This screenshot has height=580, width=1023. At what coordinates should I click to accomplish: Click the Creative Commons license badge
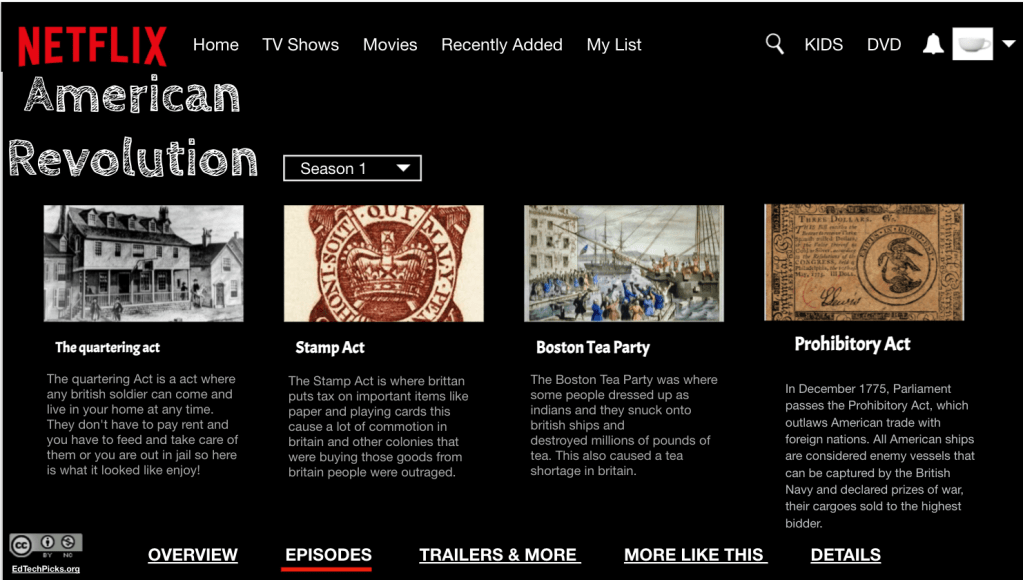click(x=46, y=545)
